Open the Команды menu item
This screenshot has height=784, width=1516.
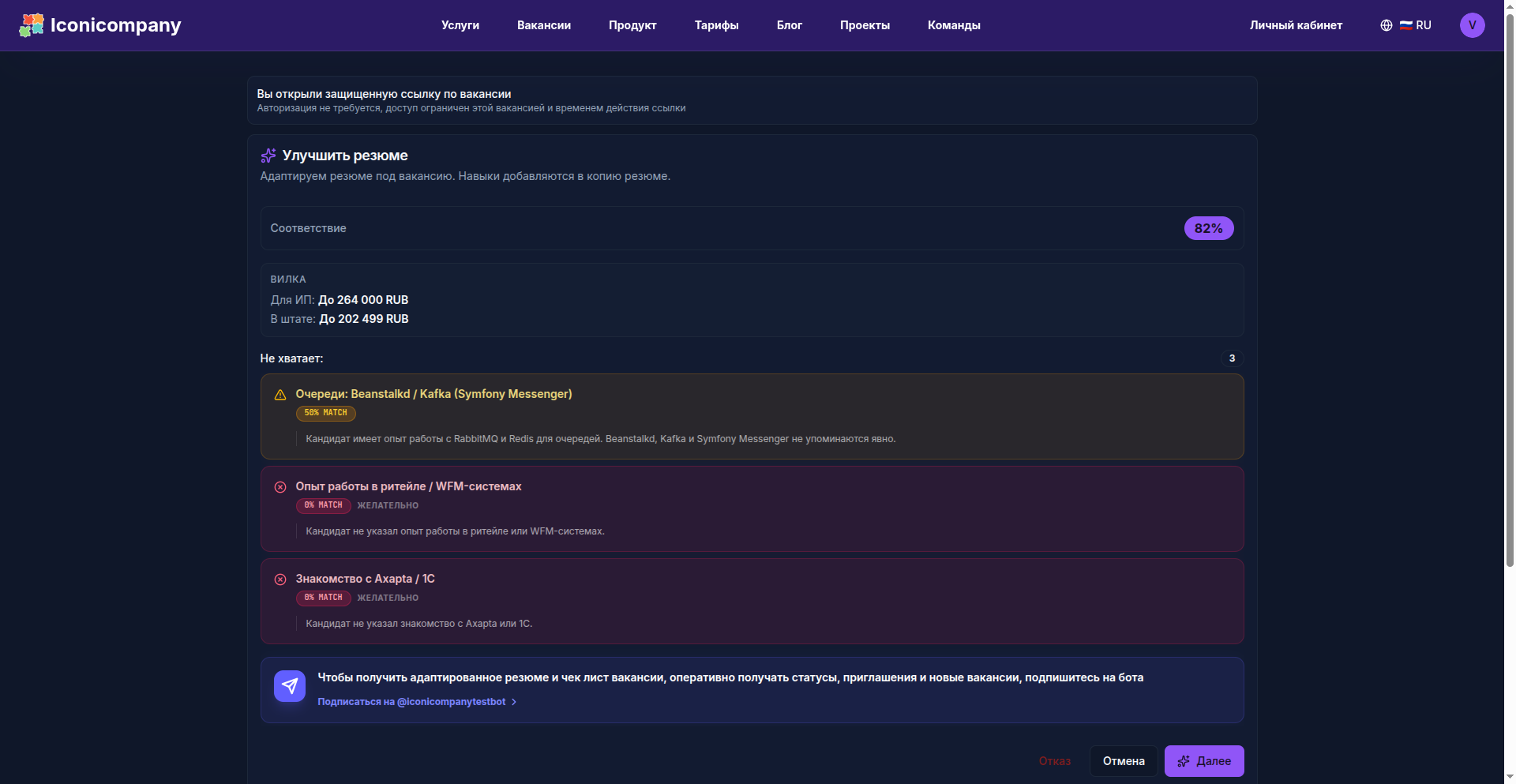coord(954,25)
